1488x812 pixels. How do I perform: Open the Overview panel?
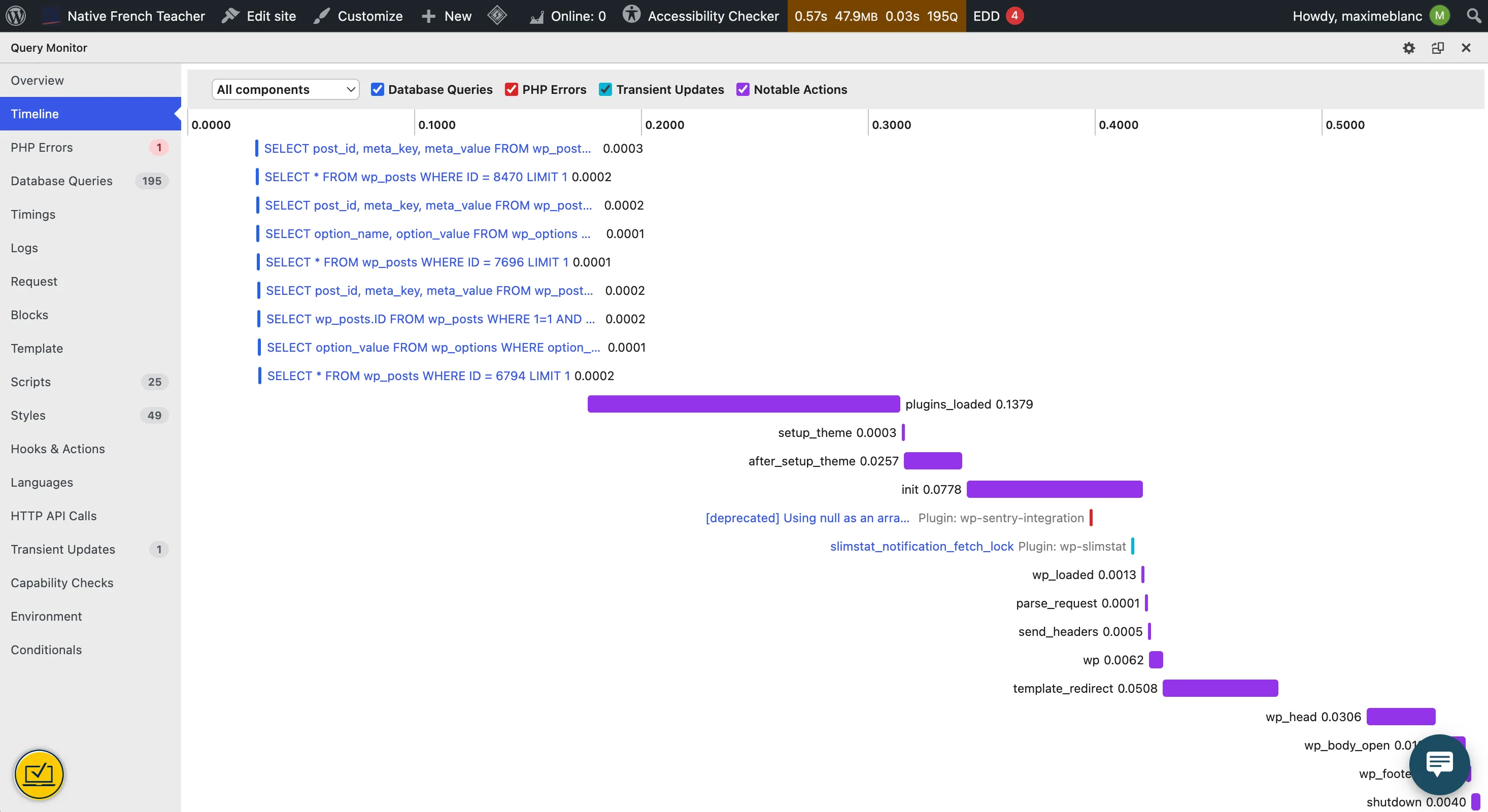click(90, 80)
